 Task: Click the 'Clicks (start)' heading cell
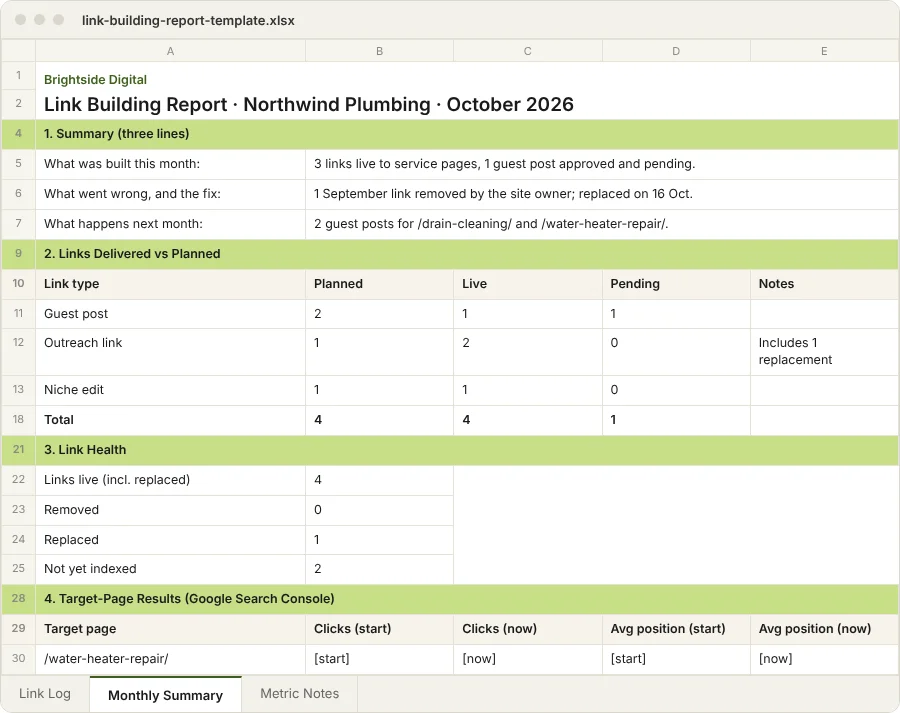(x=379, y=629)
